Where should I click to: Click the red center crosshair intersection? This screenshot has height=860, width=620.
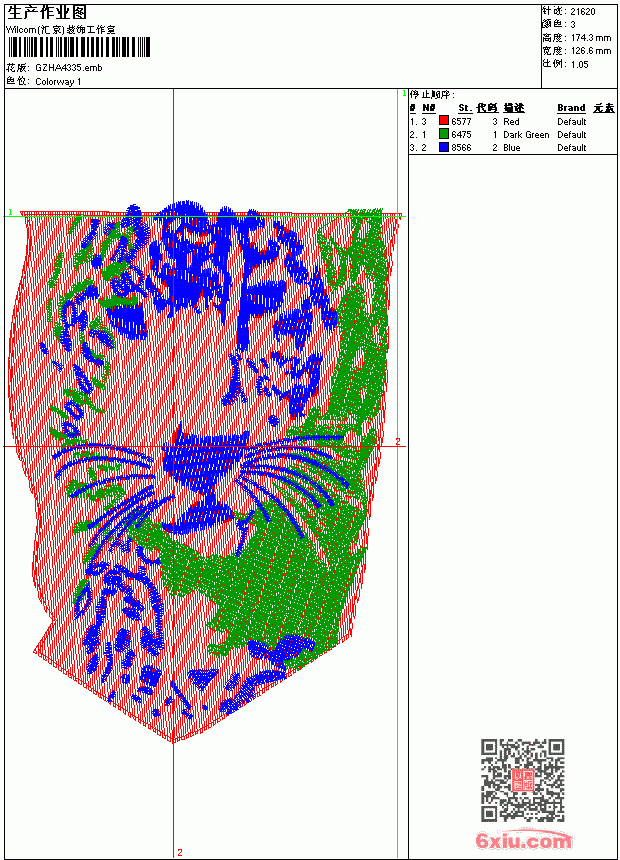click(x=174, y=446)
